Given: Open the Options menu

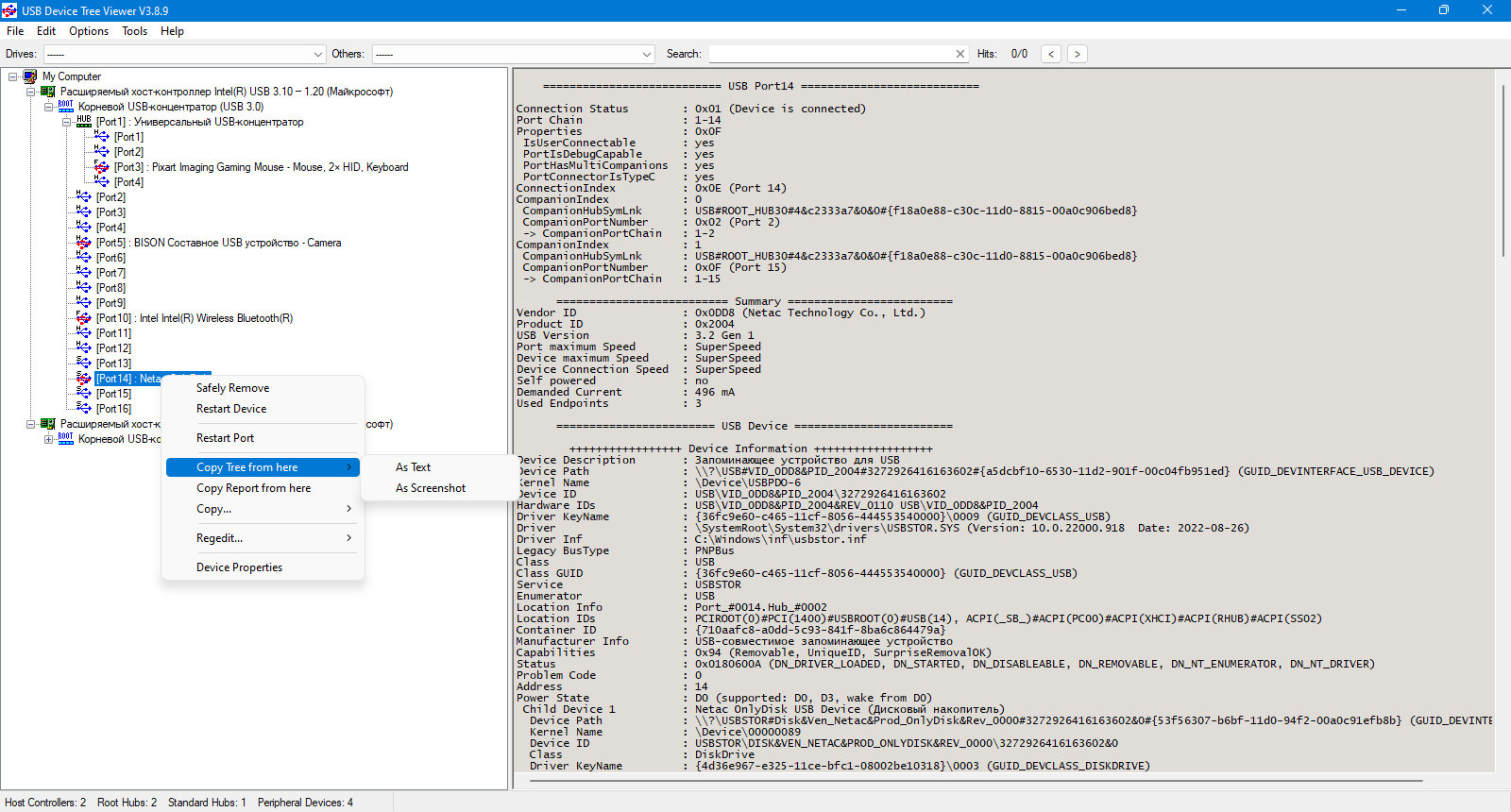Looking at the screenshot, I should click(x=89, y=31).
